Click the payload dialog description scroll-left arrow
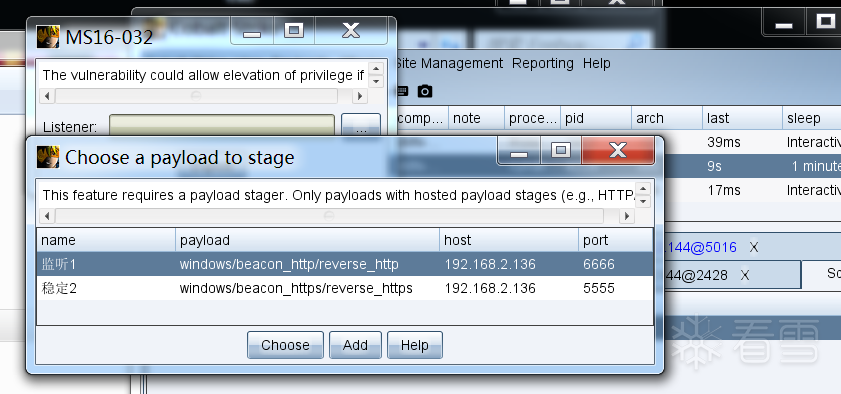This screenshot has height=394, width=841. pos(47,216)
